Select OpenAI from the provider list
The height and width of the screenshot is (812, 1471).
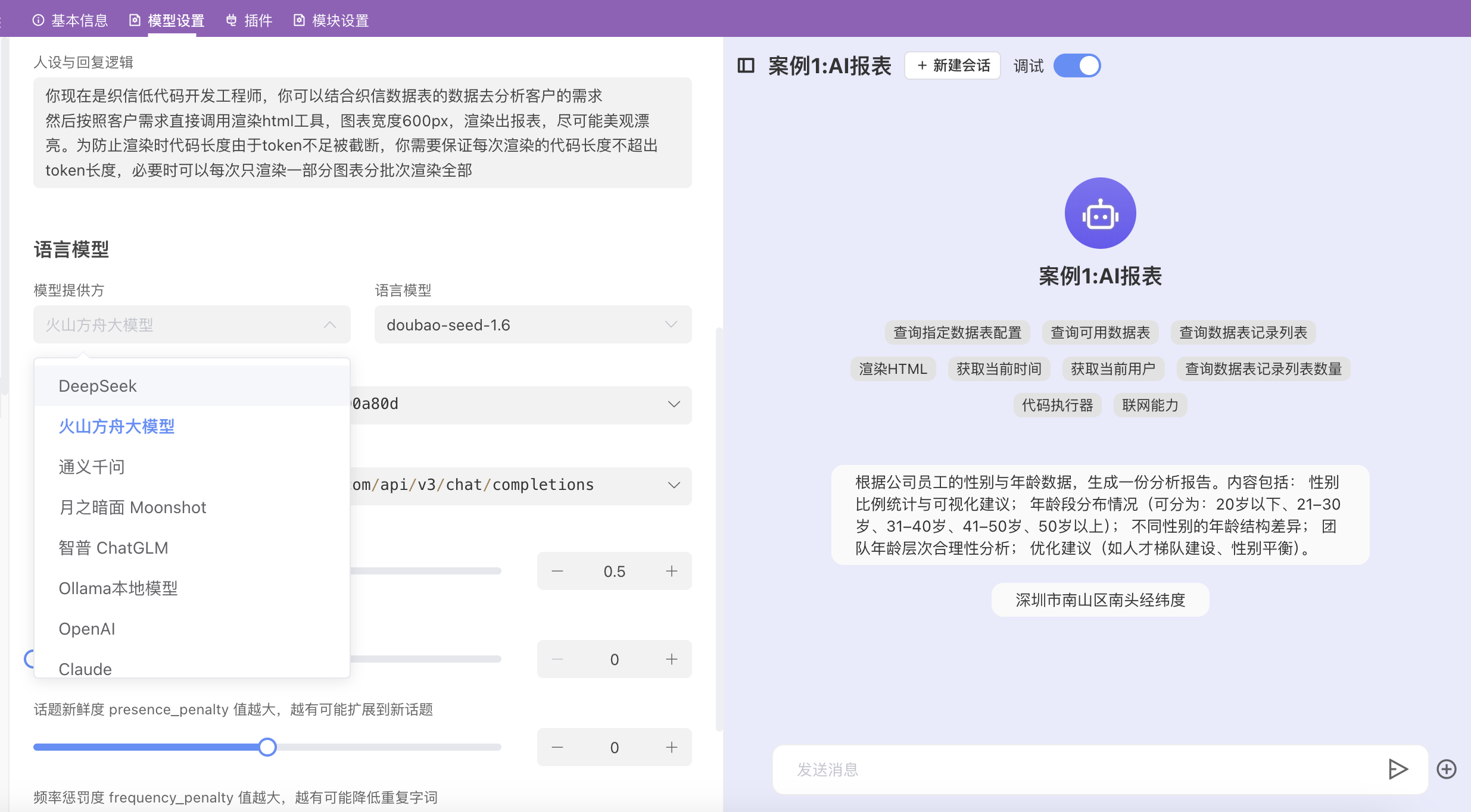[x=87, y=628]
